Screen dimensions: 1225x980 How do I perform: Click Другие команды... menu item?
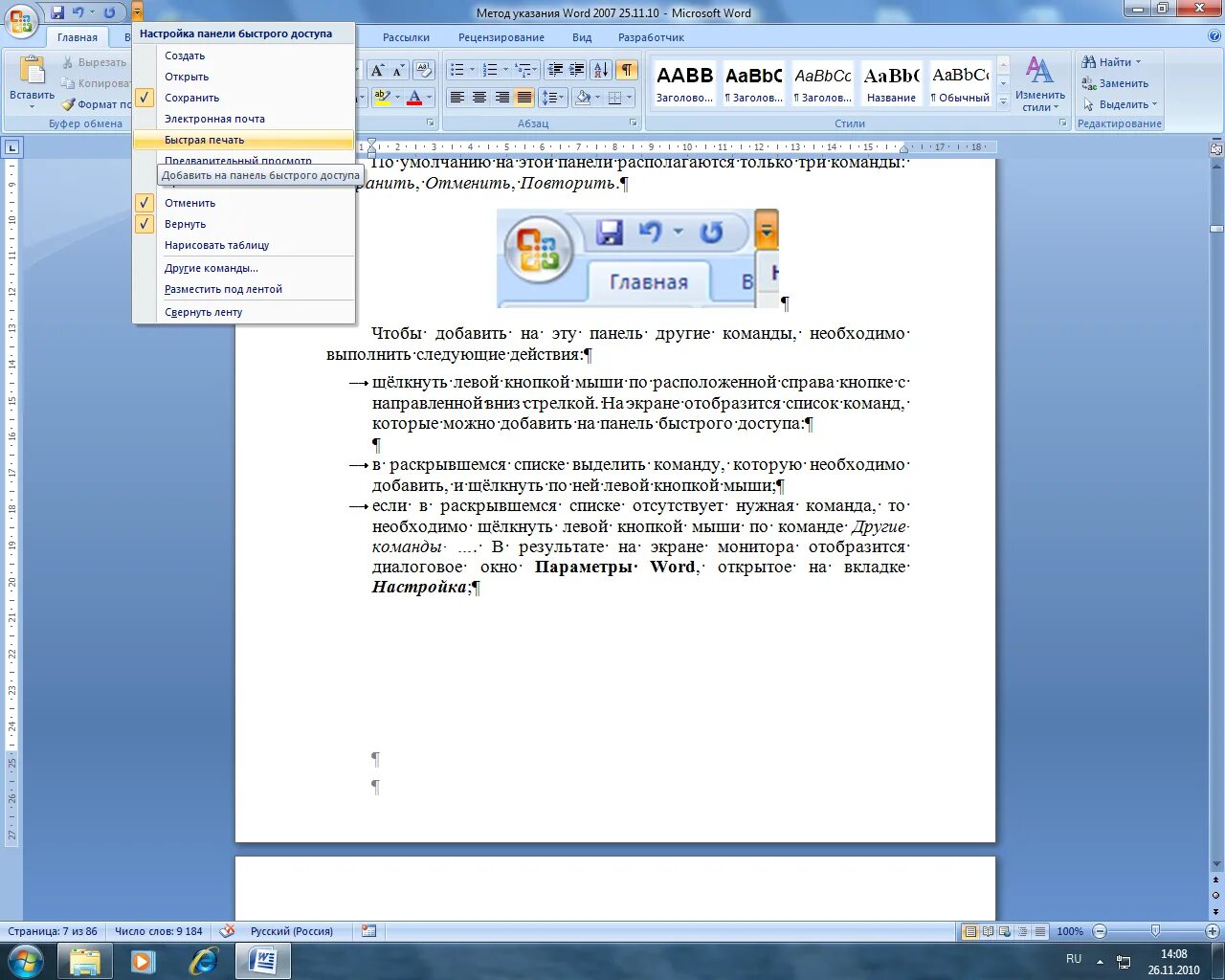pyautogui.click(x=244, y=268)
